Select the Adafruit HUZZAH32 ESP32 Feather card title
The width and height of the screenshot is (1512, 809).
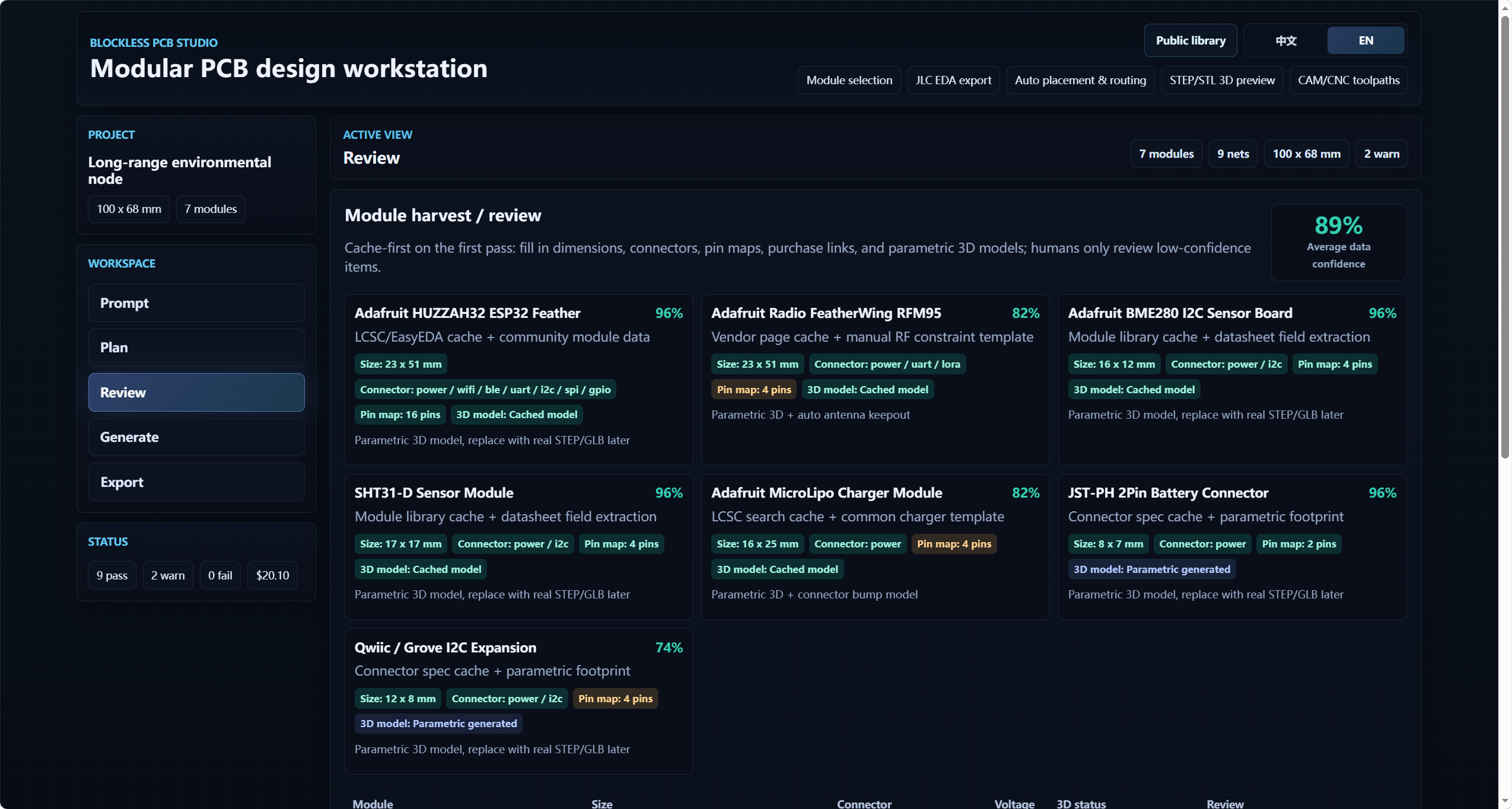tap(467, 313)
